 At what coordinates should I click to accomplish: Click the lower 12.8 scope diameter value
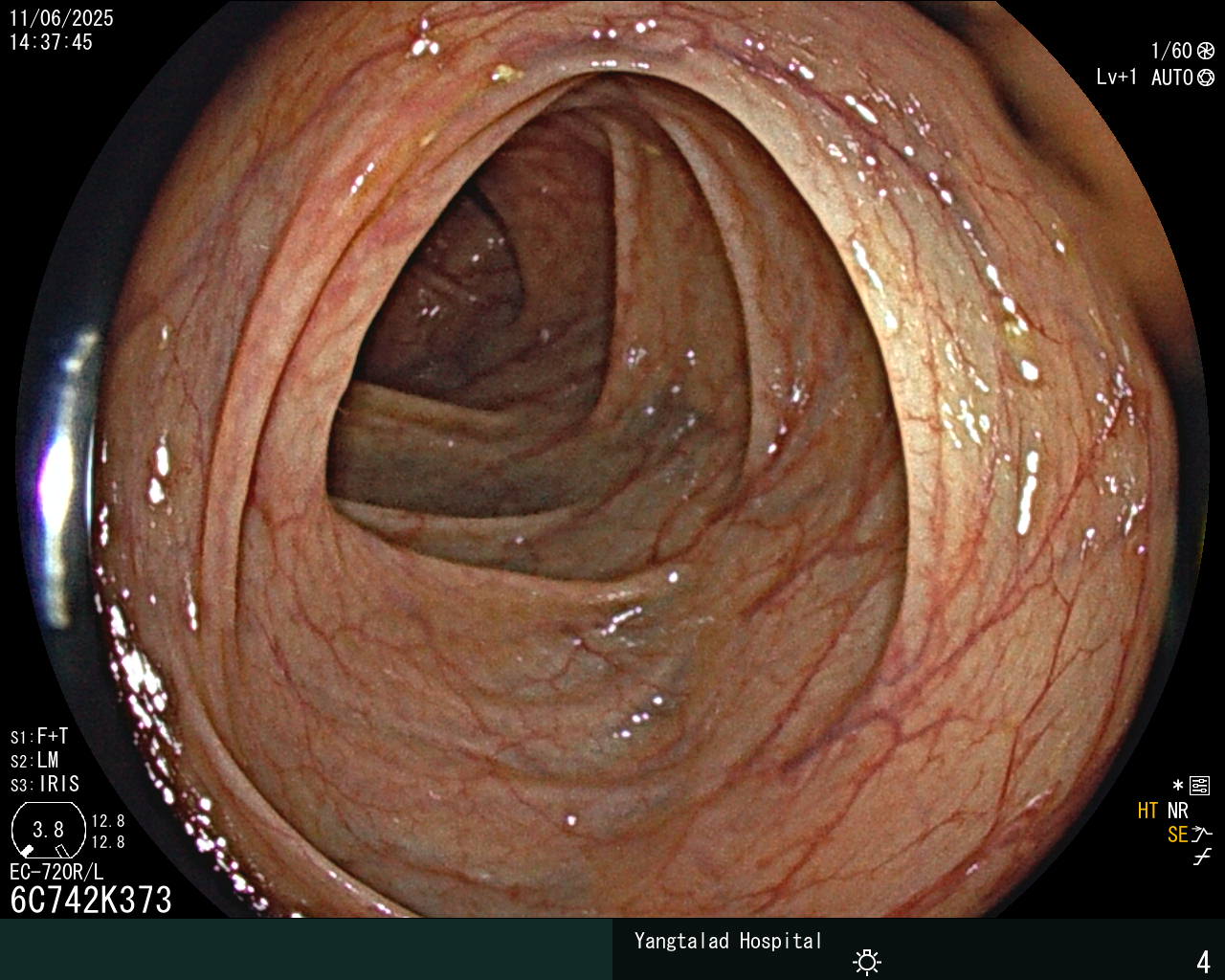point(108,842)
